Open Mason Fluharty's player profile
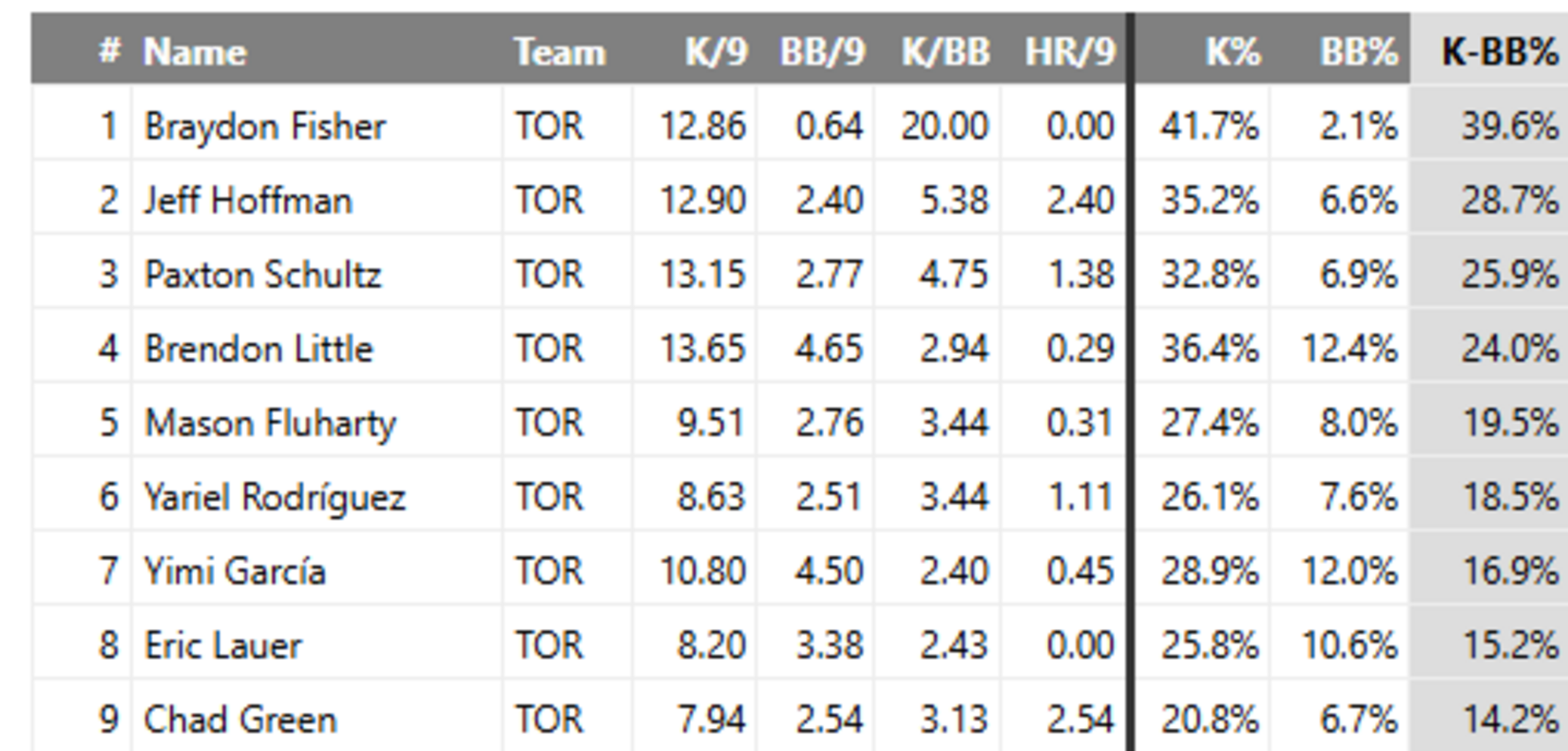 coord(270,423)
